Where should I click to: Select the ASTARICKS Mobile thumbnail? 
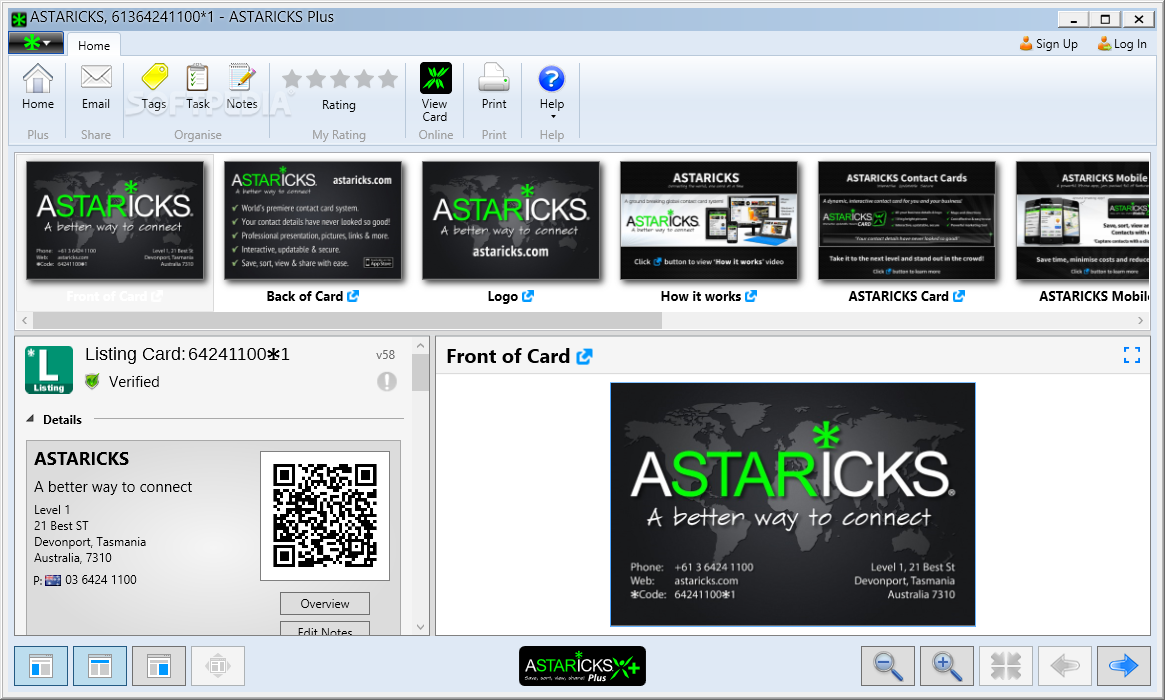coord(1083,221)
